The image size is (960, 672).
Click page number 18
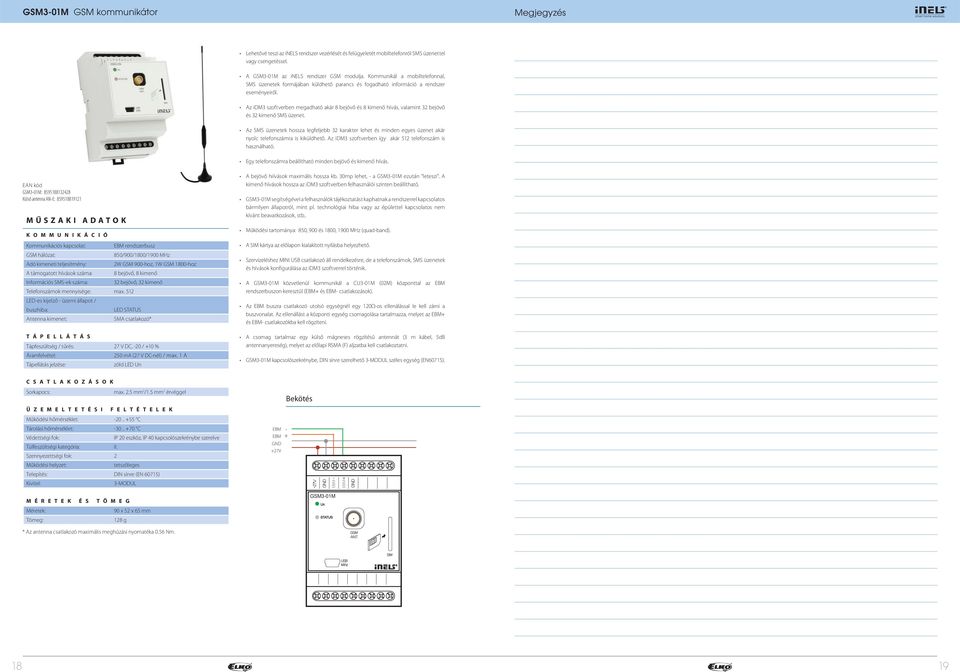point(17,665)
